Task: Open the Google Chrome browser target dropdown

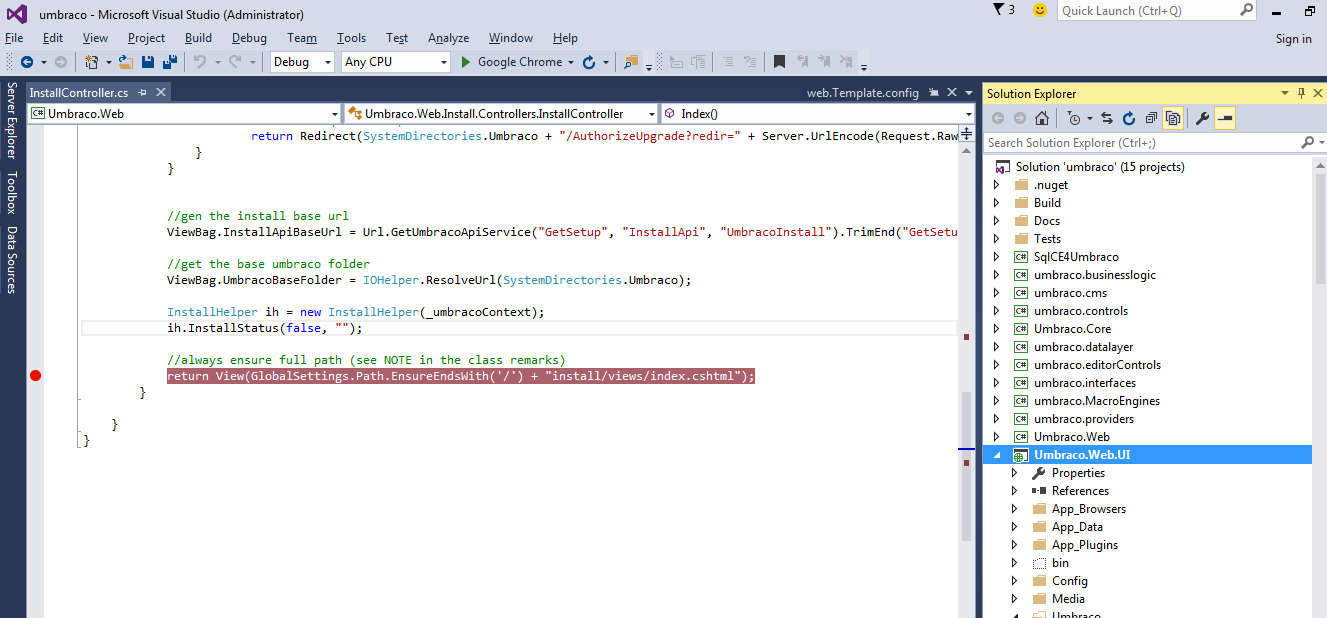Action: [x=571, y=62]
